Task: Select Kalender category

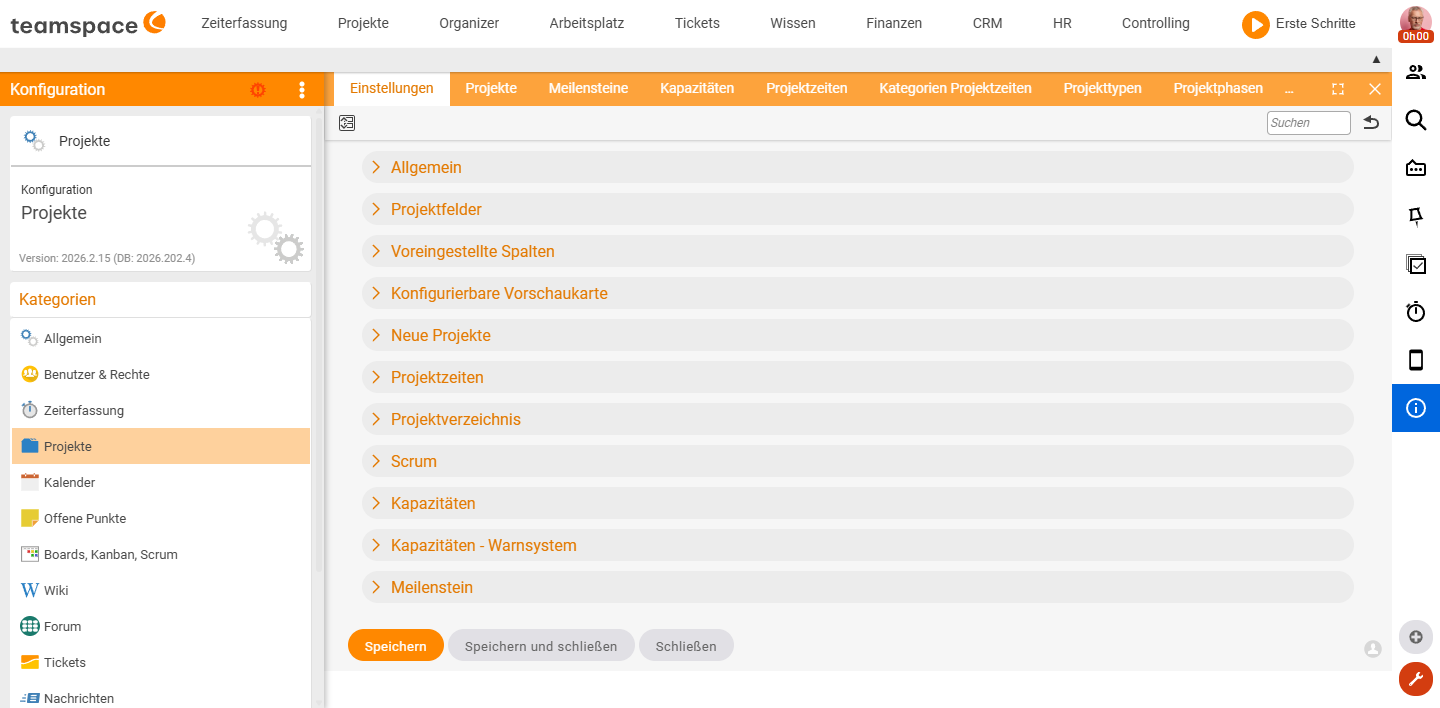Action: 161,482
